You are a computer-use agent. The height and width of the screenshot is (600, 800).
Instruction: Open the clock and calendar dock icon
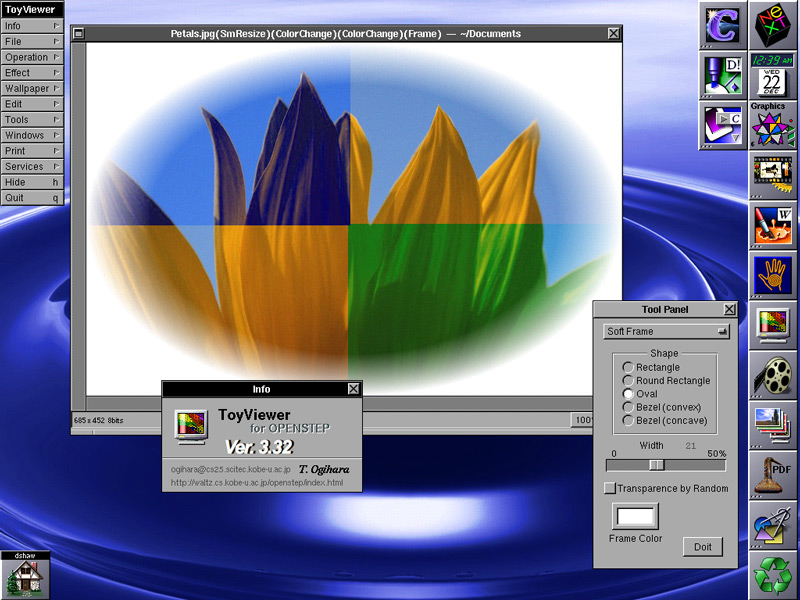pyautogui.click(x=773, y=75)
